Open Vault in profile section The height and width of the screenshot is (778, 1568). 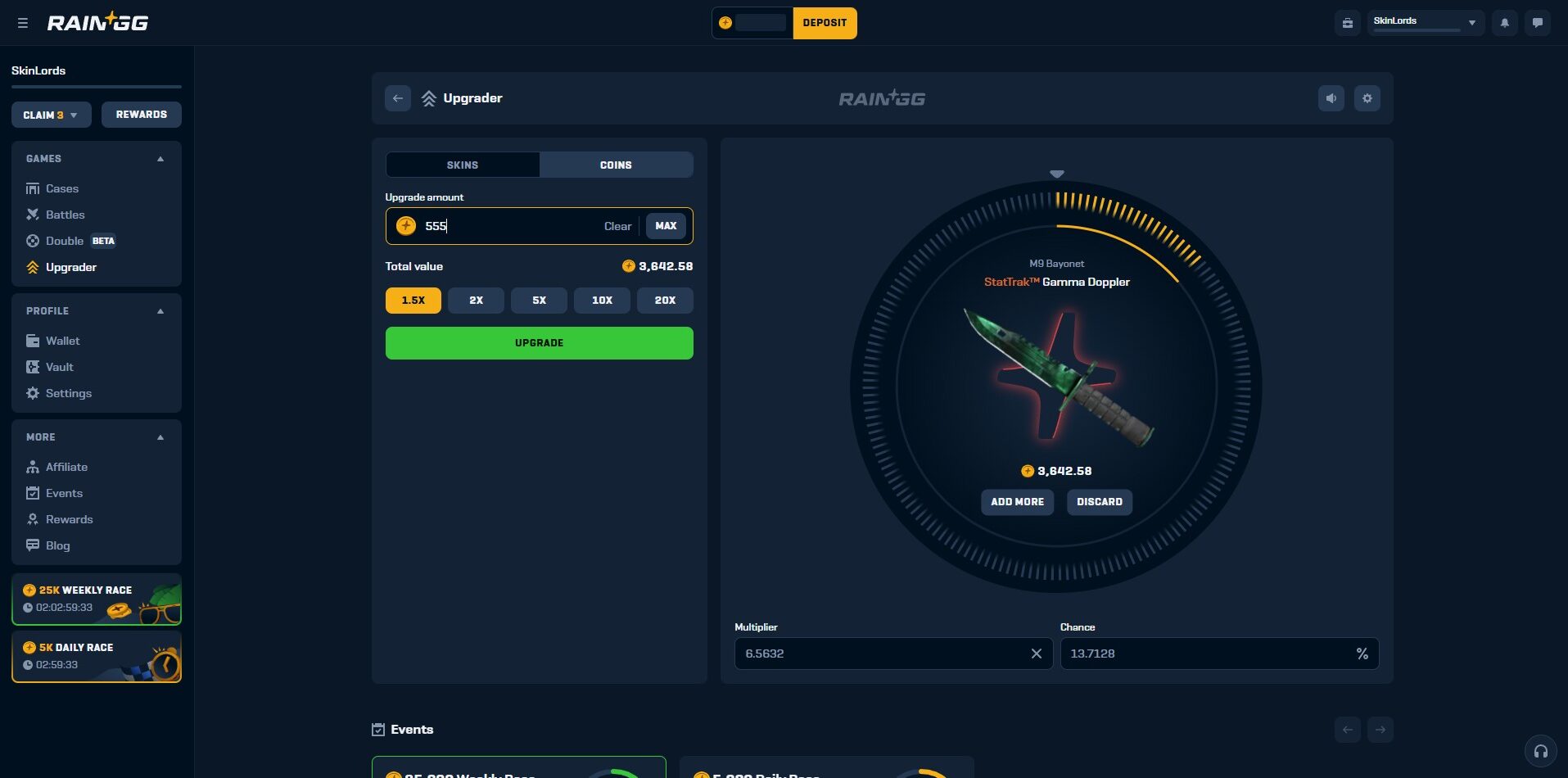pos(49,367)
